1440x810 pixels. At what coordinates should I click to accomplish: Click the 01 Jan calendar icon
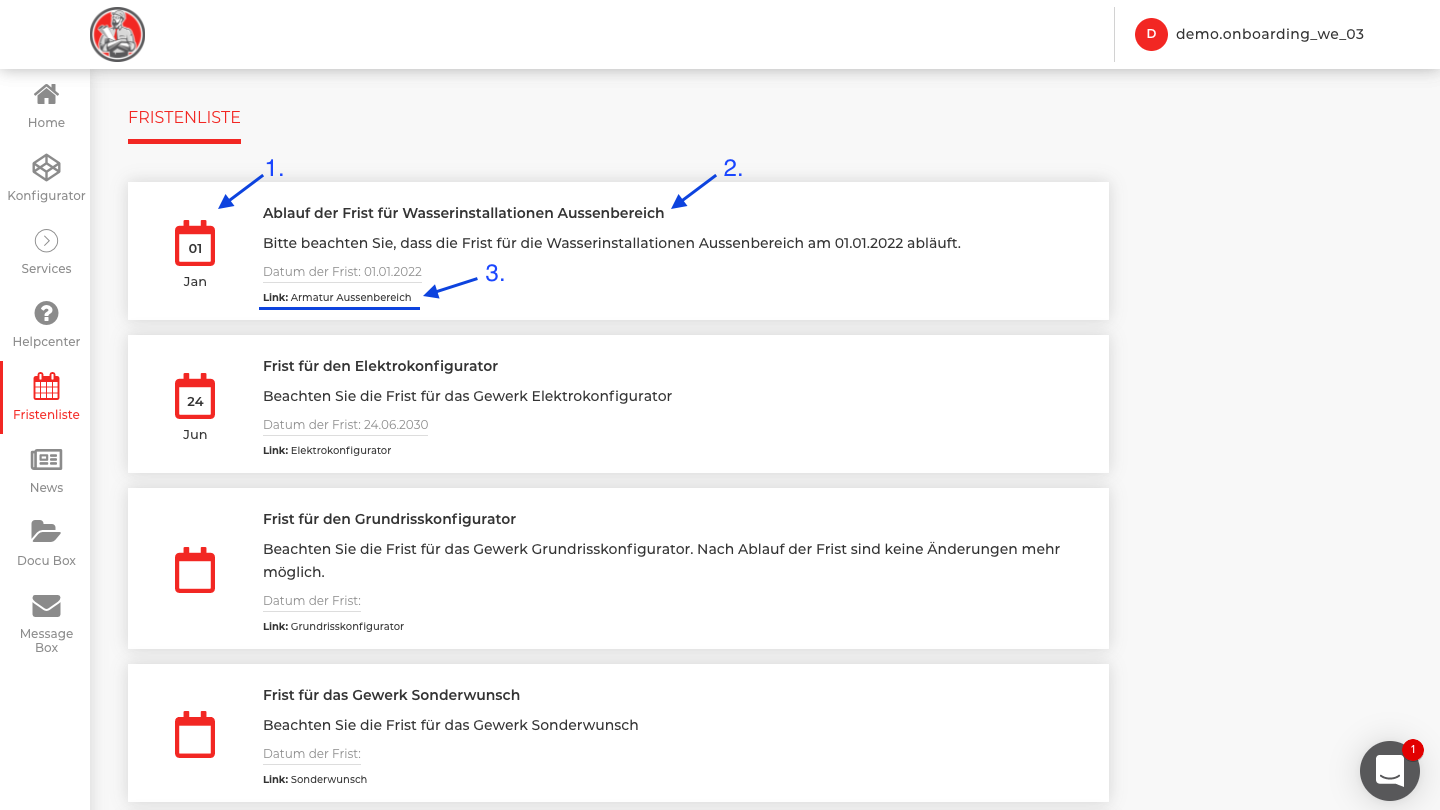click(195, 244)
